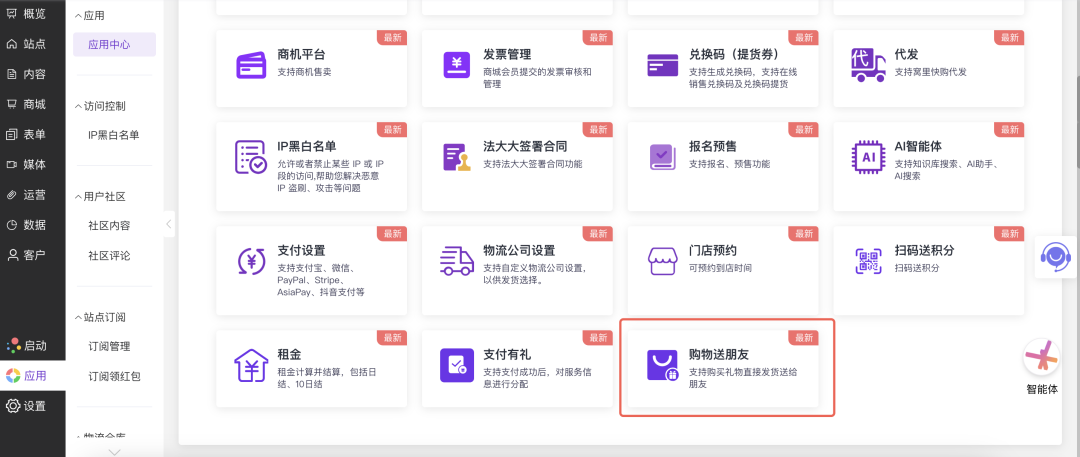This screenshot has width=1080, height=457.
Task: Open the 支付设置 yuan icon
Action: (x=250, y=260)
